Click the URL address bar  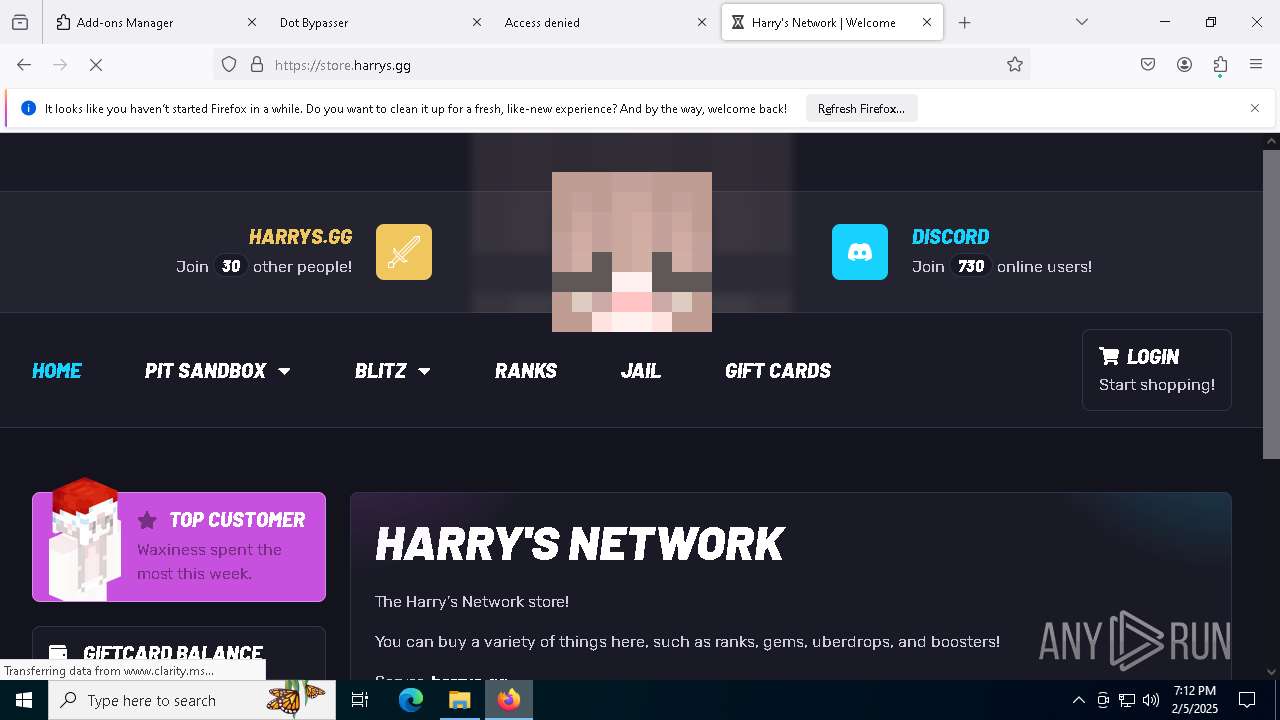point(620,65)
